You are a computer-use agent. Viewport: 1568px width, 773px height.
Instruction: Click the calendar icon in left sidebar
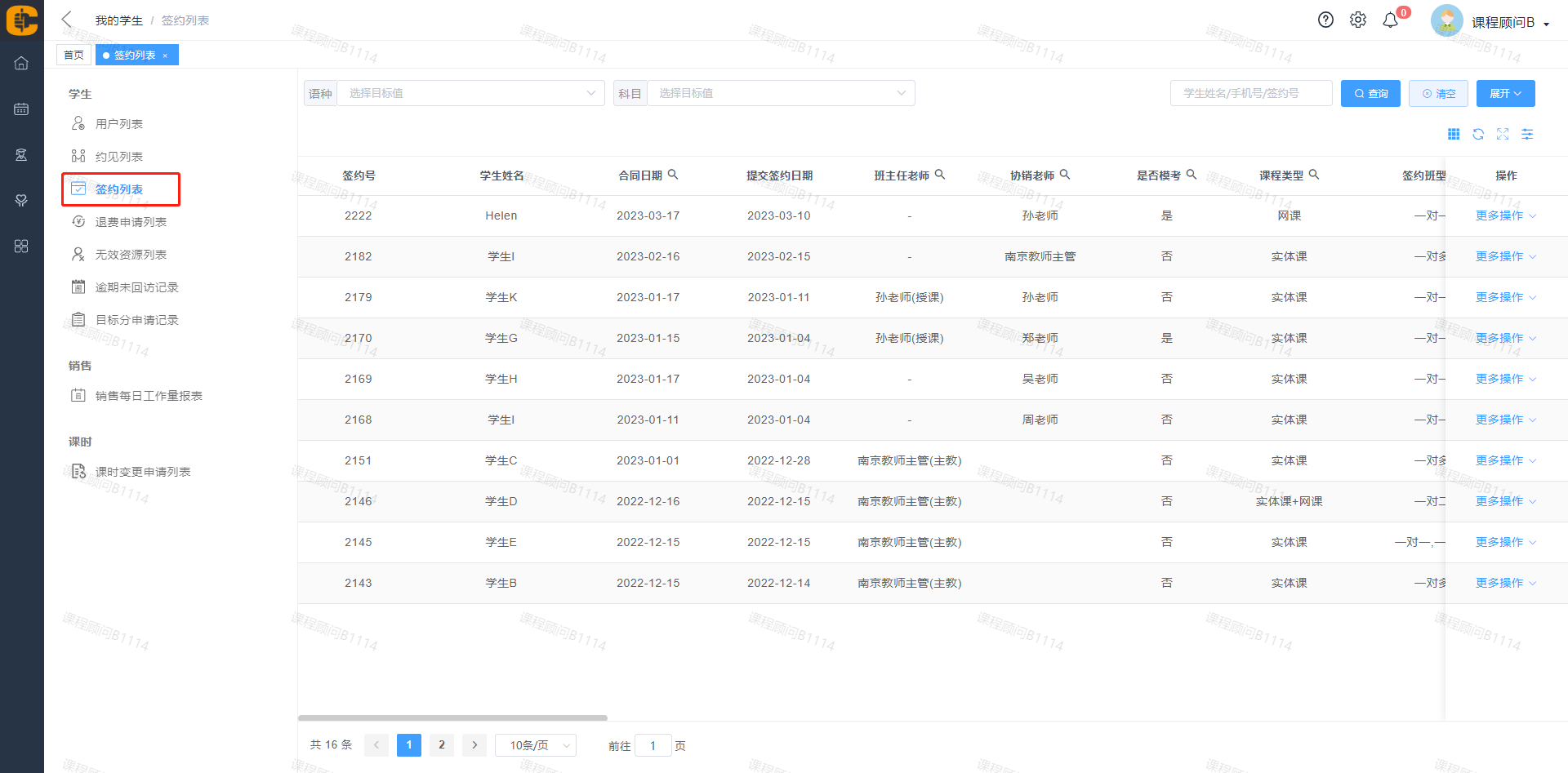[21, 109]
